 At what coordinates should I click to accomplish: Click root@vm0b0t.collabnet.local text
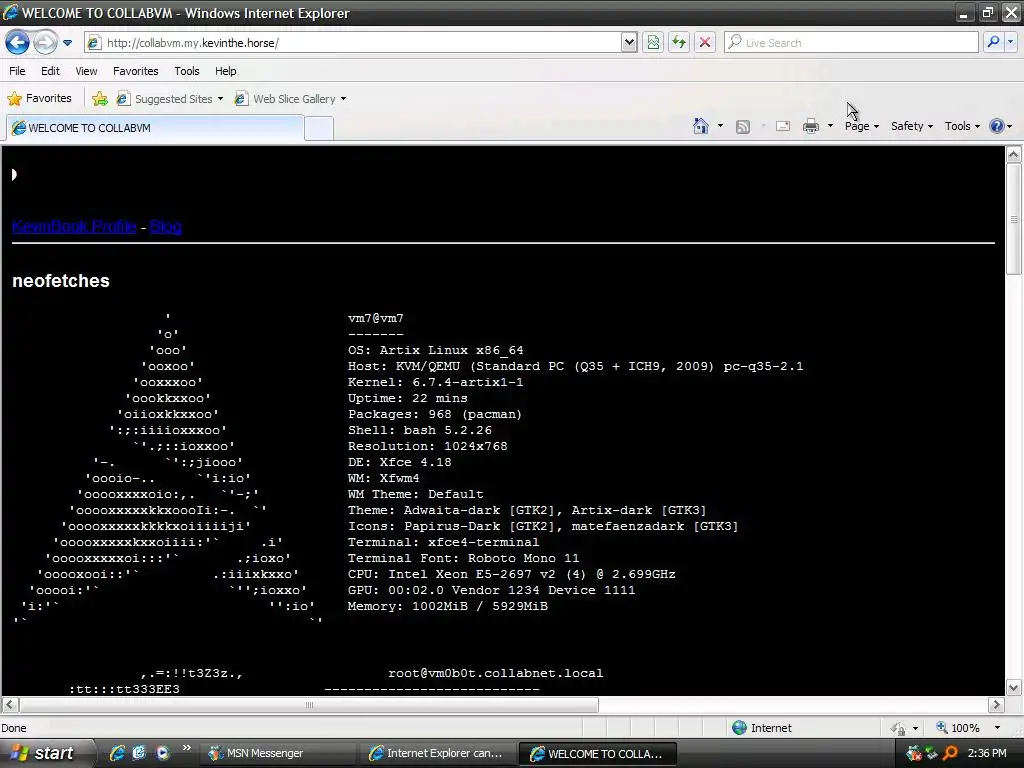tap(496, 673)
